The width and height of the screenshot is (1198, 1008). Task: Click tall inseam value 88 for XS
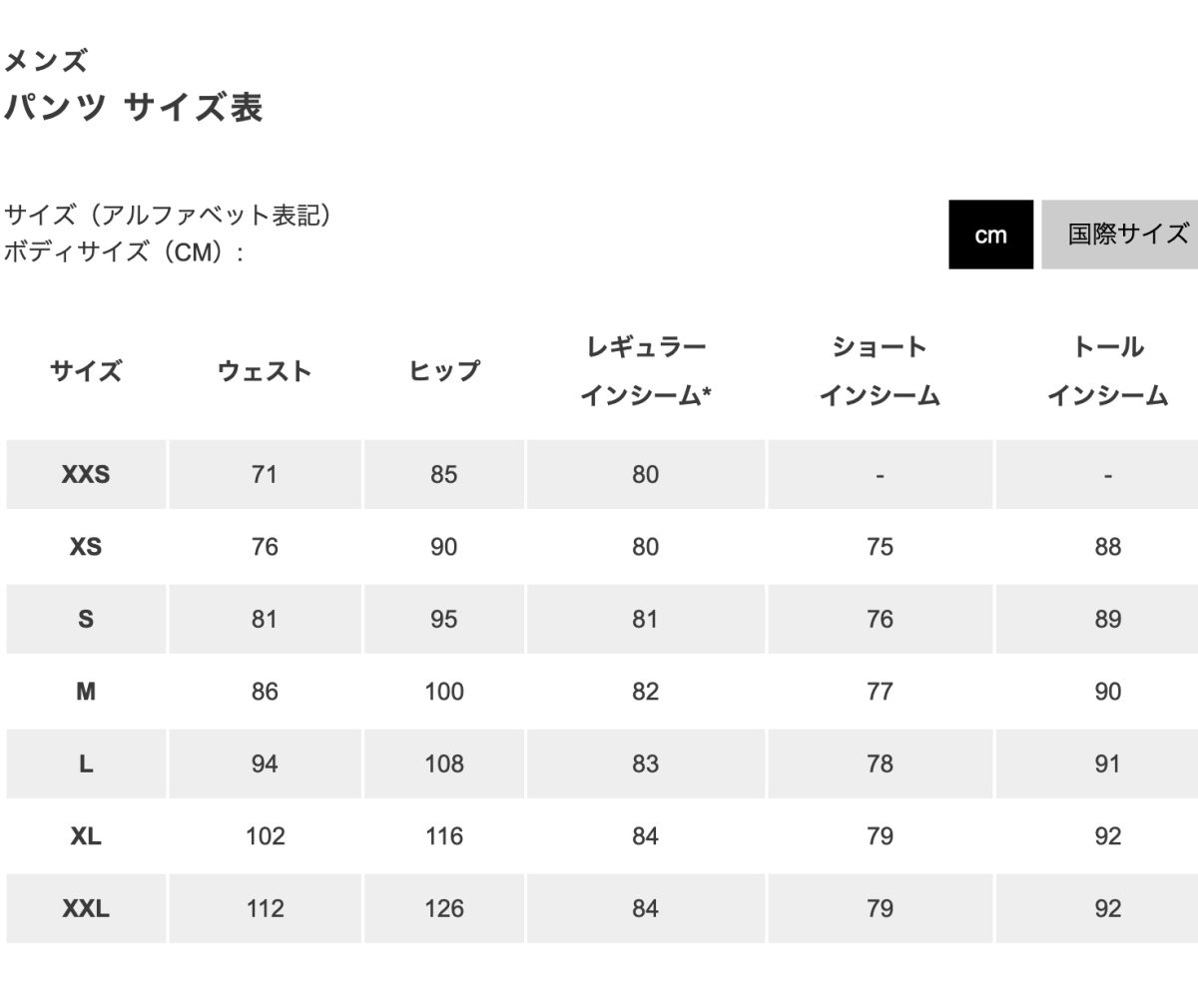pos(1107,547)
